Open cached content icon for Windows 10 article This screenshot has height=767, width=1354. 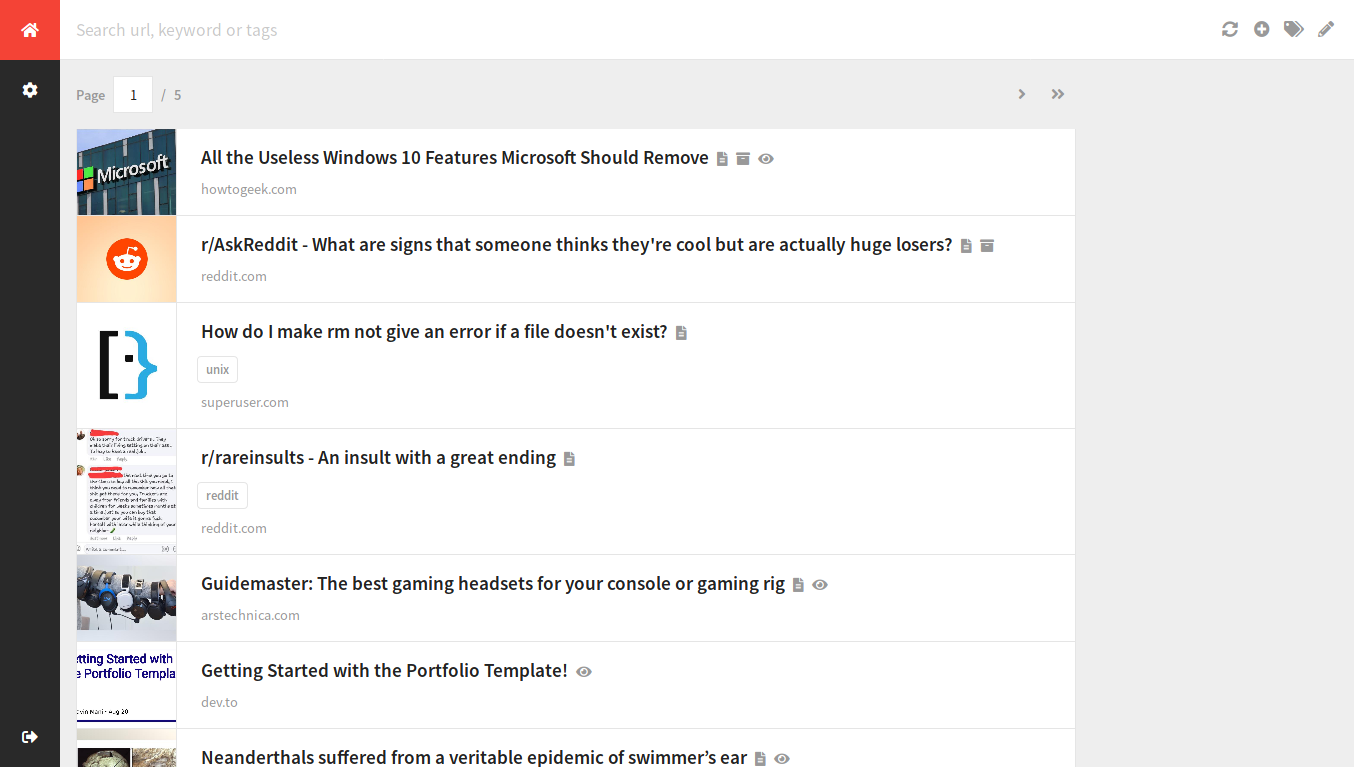tap(722, 159)
